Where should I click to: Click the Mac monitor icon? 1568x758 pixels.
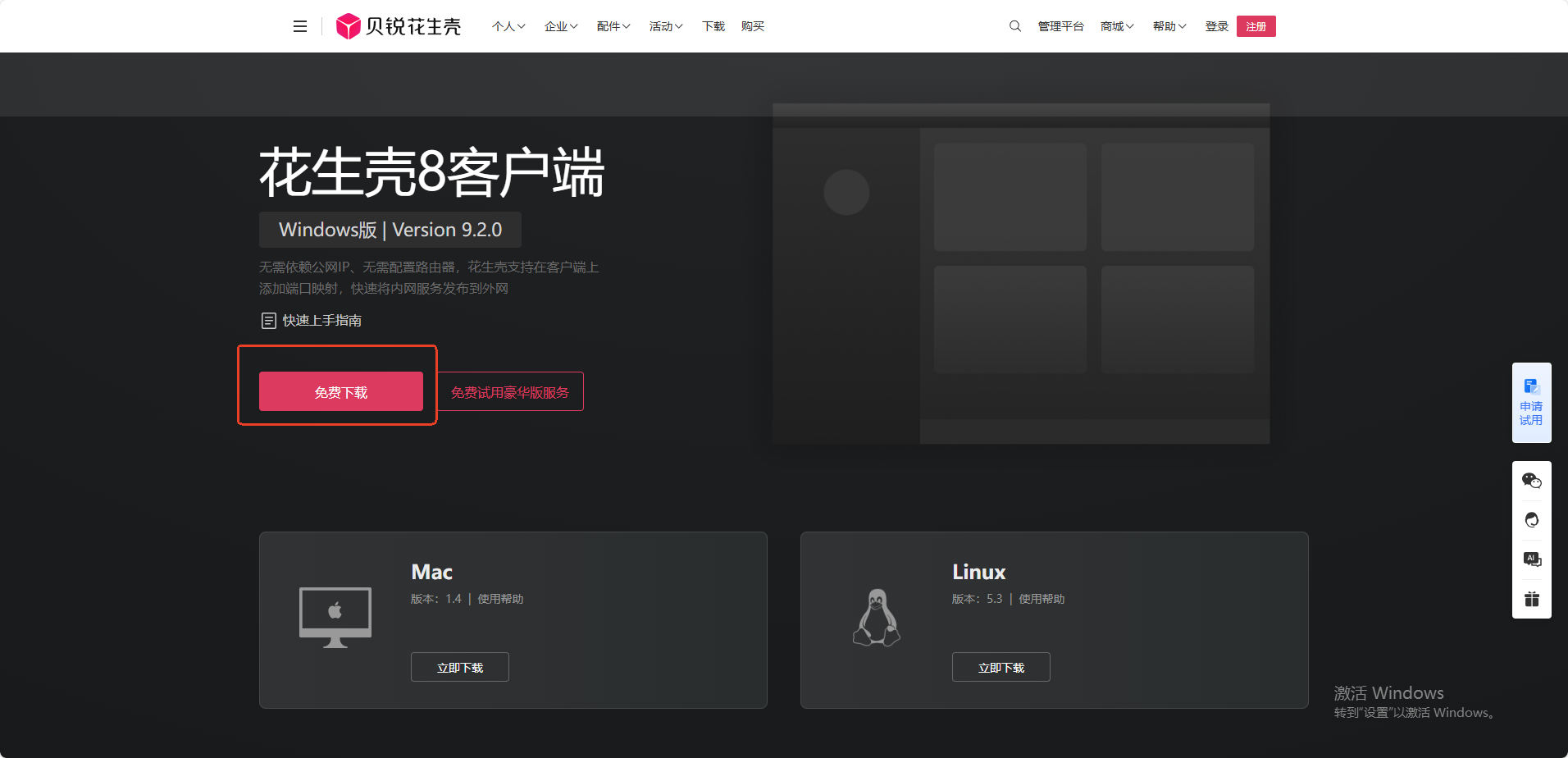click(335, 618)
